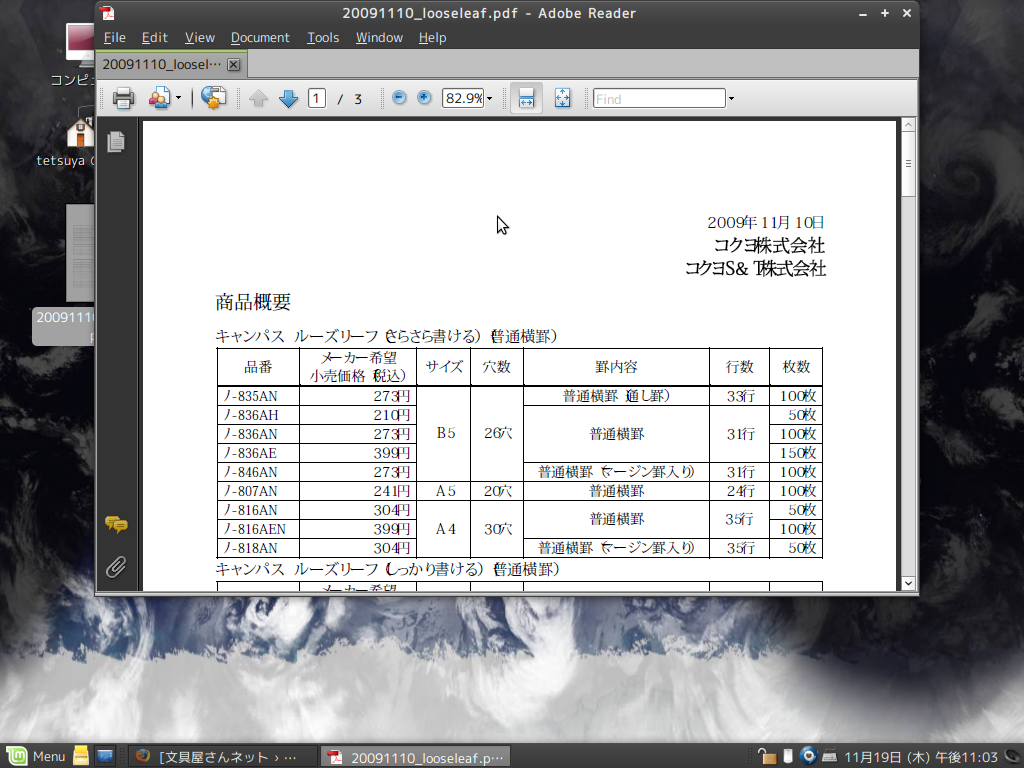Click the open padlock tray icon
This screenshot has height=768, width=1024.
(767, 756)
